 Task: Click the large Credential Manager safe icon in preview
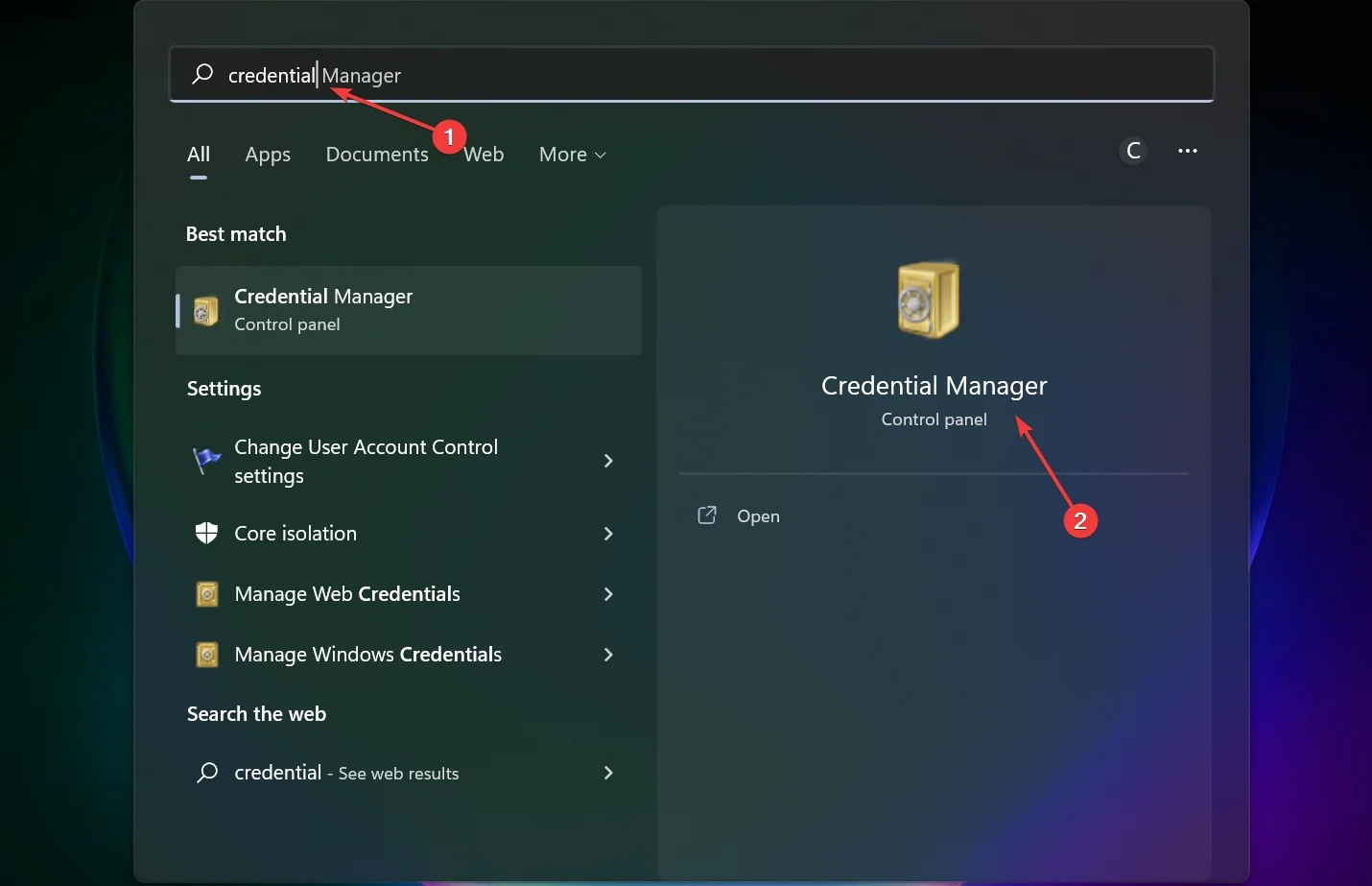pyautogui.click(x=929, y=299)
